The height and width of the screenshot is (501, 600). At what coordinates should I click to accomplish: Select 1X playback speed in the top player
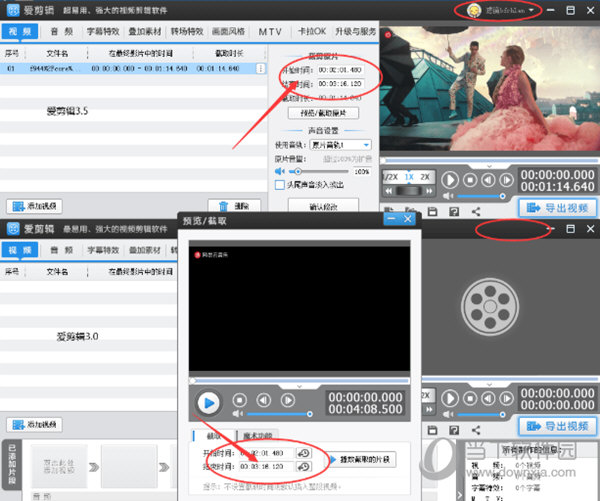pyautogui.click(x=408, y=177)
